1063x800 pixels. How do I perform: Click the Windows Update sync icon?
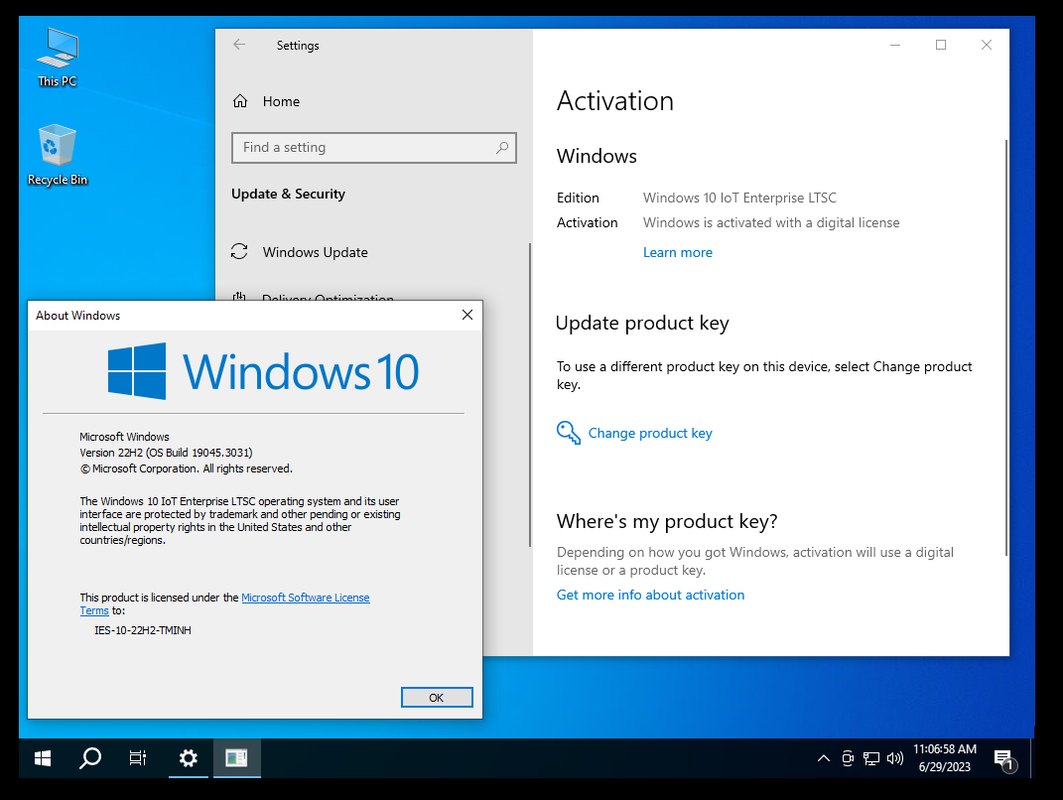click(239, 252)
